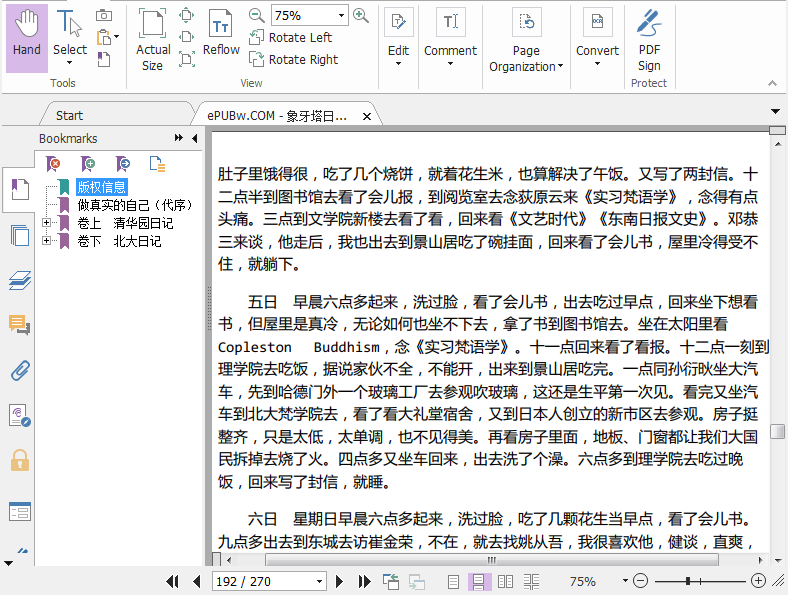This screenshot has height=595, width=788.
Task: Click the Delete bookmark icon
Action: pos(53,164)
